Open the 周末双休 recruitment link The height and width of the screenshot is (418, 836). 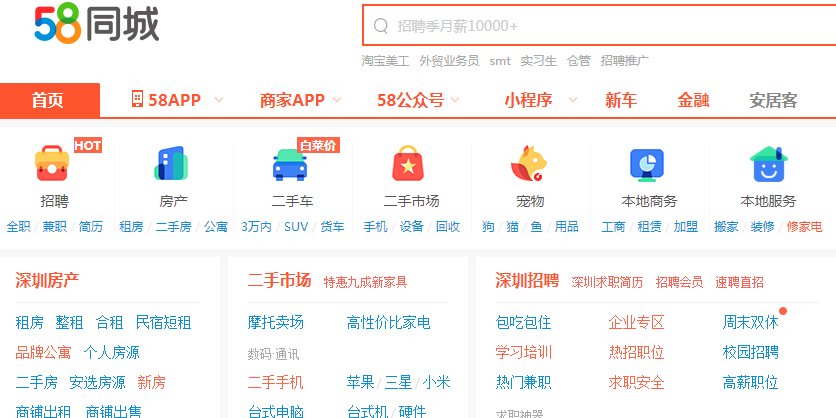point(750,323)
